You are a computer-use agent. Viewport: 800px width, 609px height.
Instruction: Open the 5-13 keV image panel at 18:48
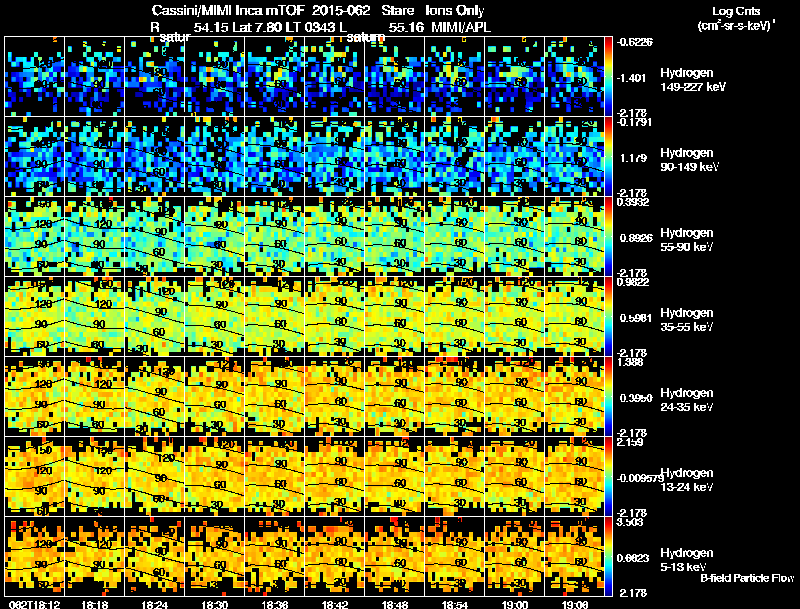click(395, 556)
